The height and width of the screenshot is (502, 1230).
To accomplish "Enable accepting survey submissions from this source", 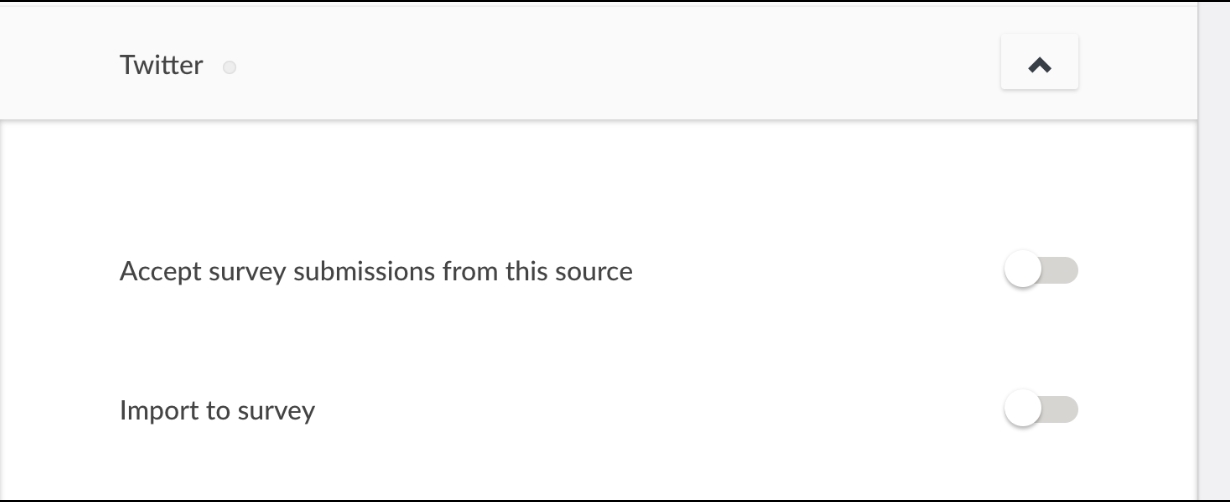I will [1040, 271].
